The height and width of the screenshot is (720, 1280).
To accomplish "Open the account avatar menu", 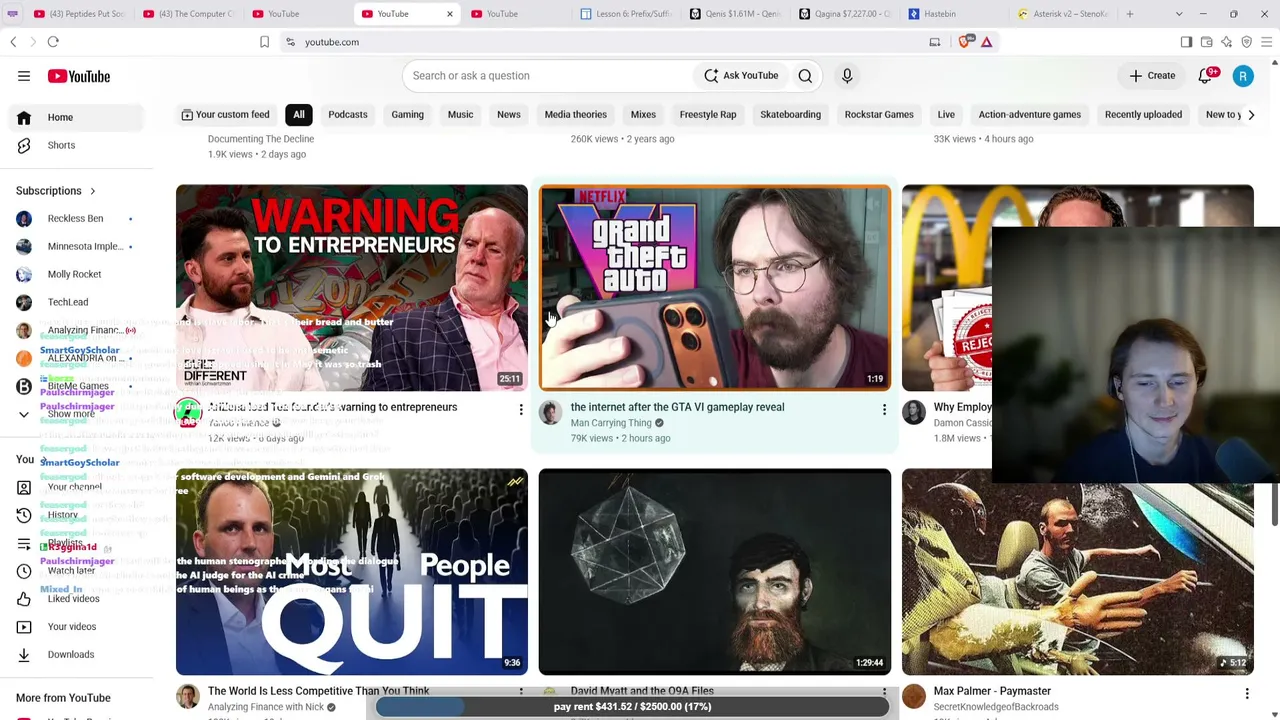I will tap(1243, 76).
